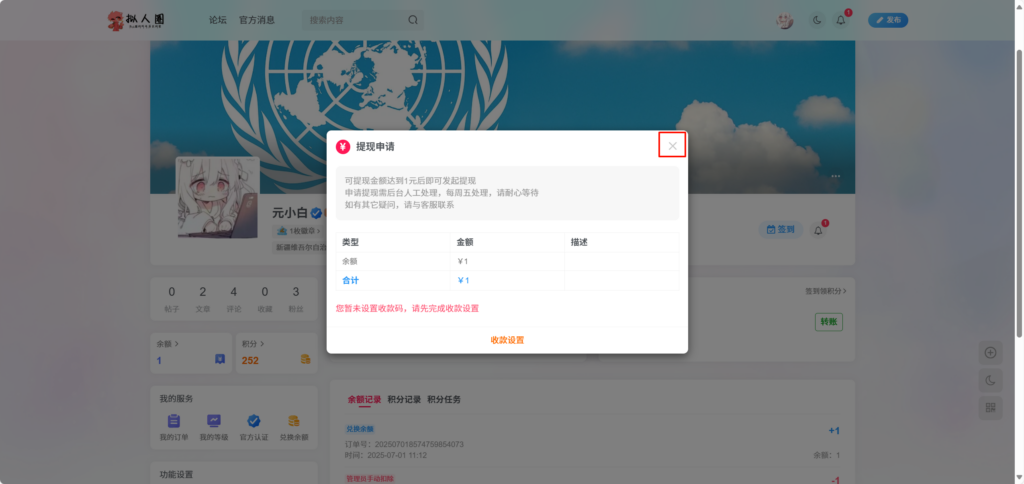
Task: Click the 官方认证 badge icon
Action: (x=253, y=422)
